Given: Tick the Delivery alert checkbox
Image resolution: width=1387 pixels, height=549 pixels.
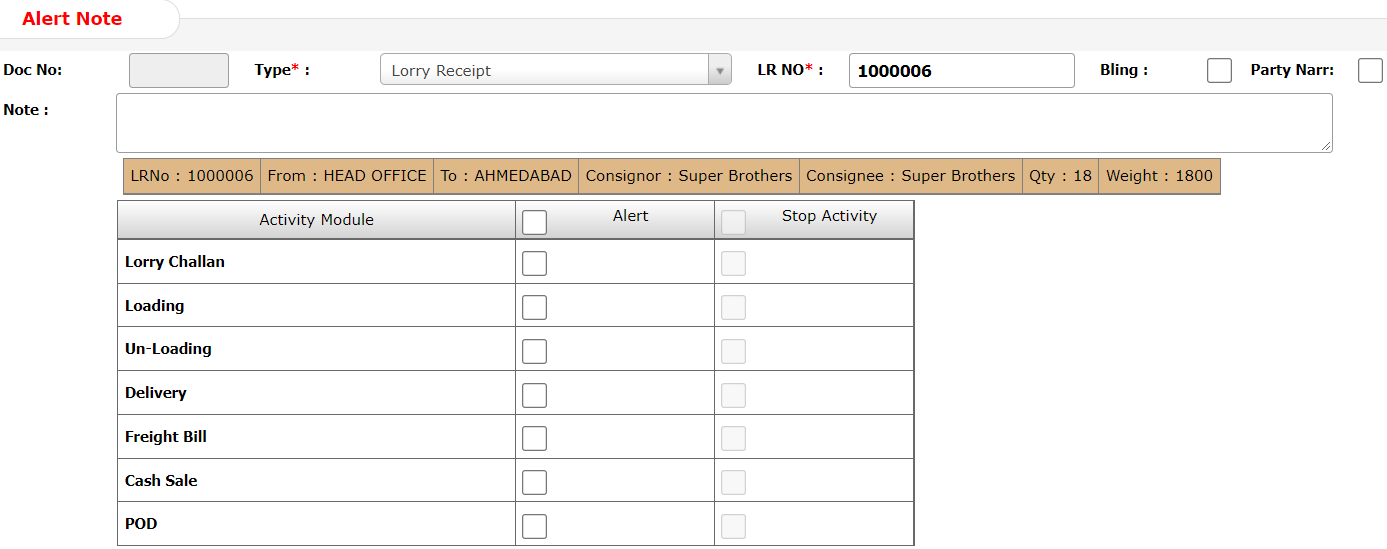Looking at the screenshot, I should pyautogui.click(x=535, y=395).
